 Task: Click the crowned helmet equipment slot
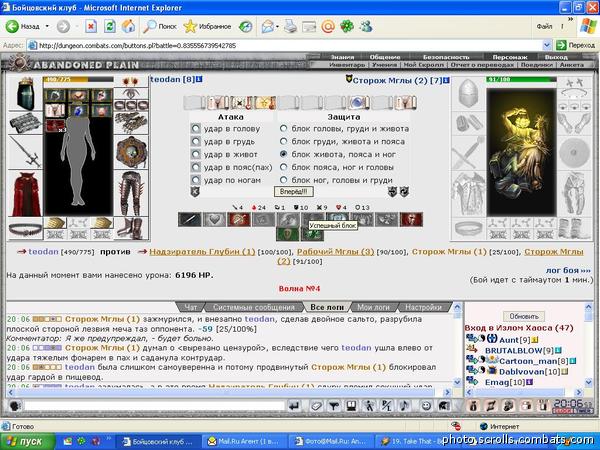[x=25, y=94]
